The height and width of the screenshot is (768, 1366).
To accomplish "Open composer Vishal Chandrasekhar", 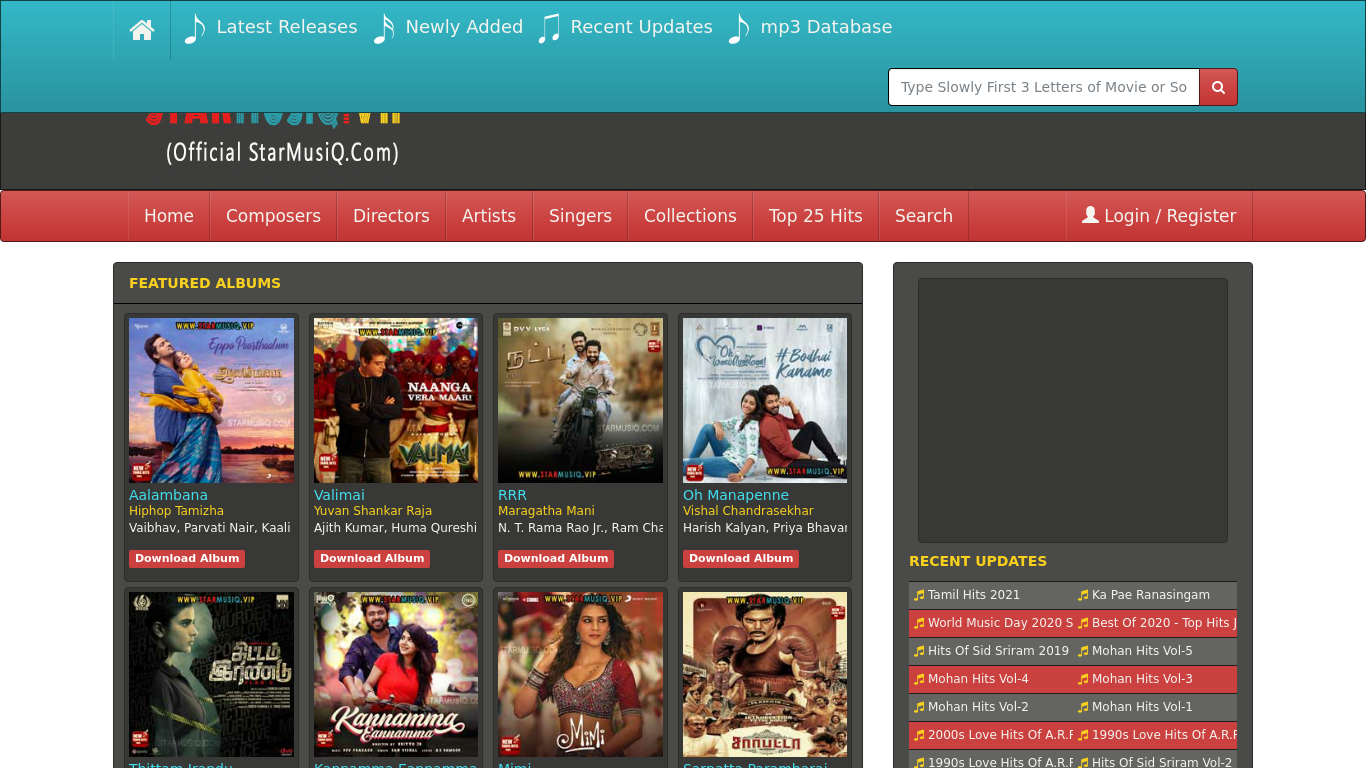I will point(748,511).
